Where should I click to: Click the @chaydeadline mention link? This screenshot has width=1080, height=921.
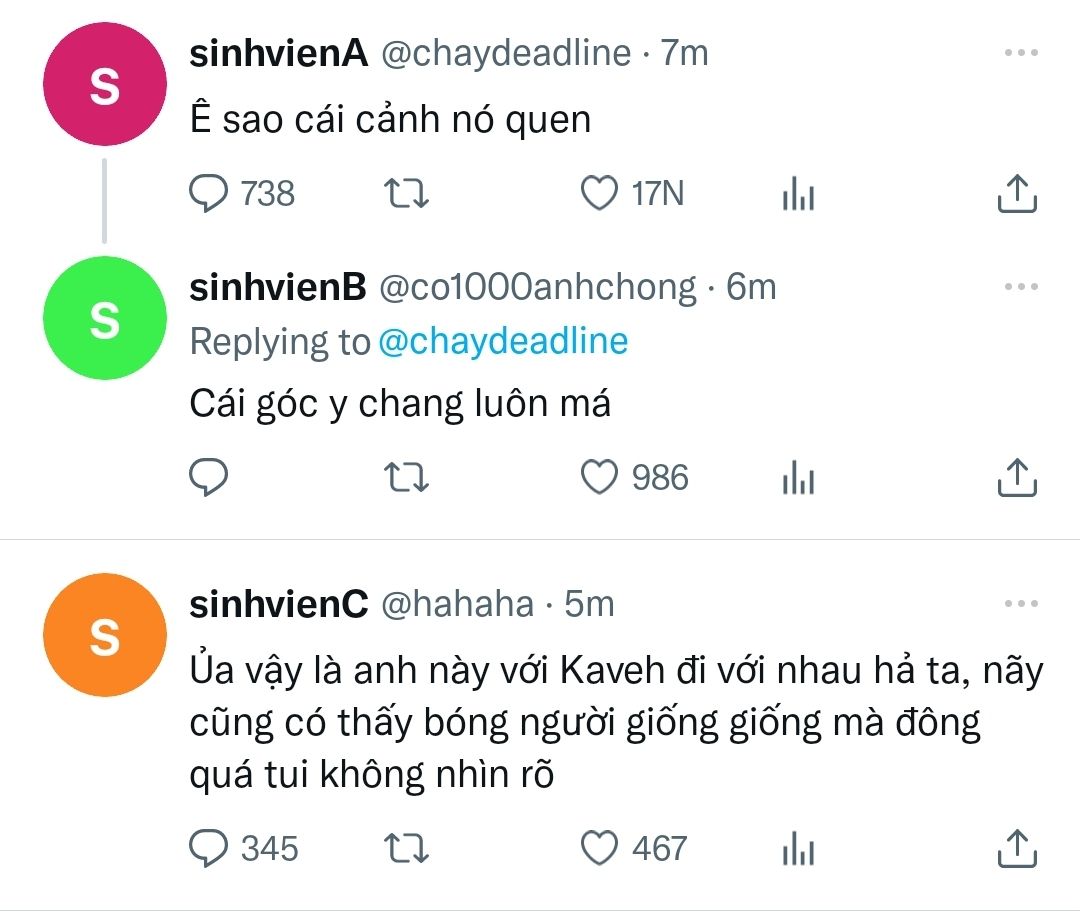point(503,342)
